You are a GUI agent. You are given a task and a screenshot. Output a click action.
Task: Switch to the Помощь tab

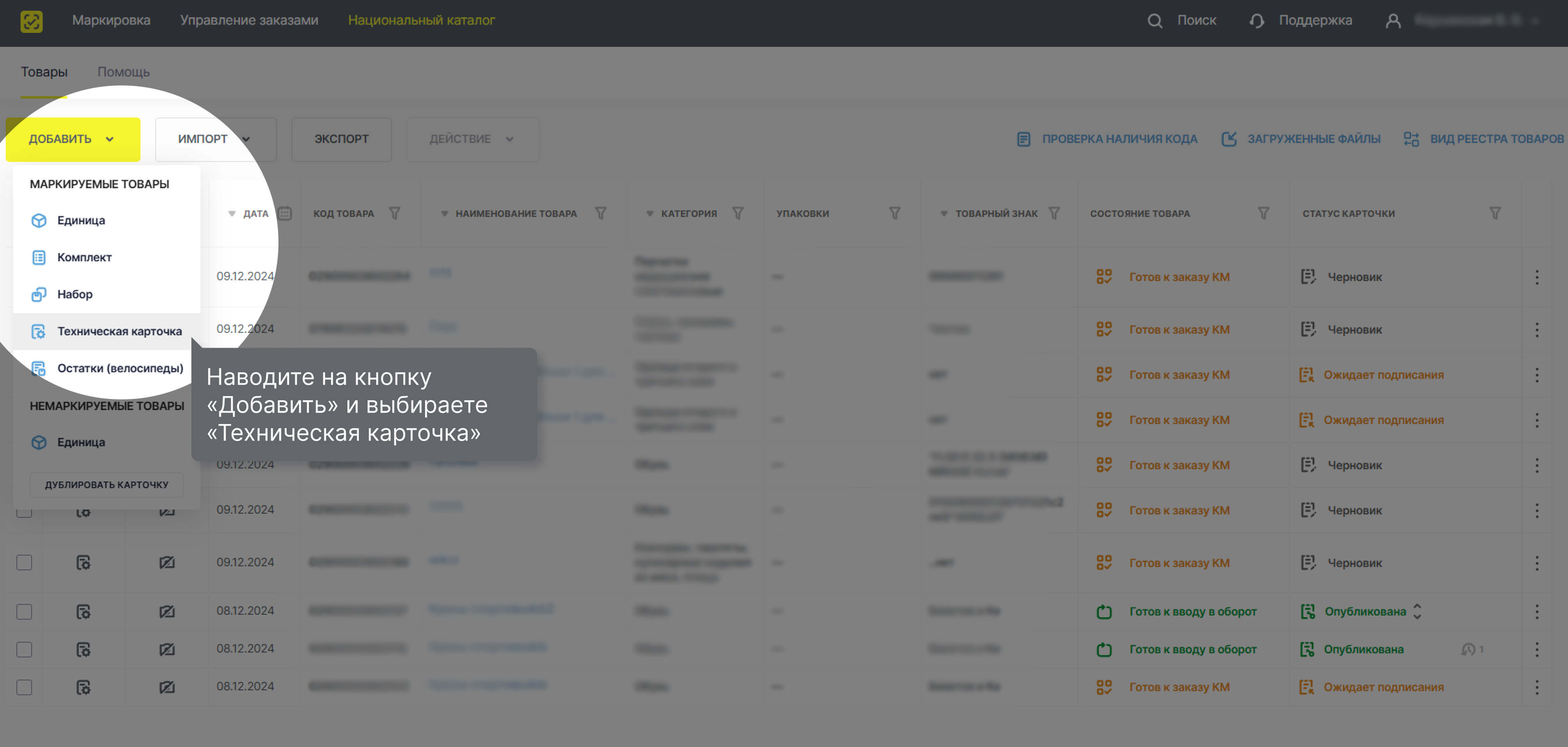pos(124,72)
